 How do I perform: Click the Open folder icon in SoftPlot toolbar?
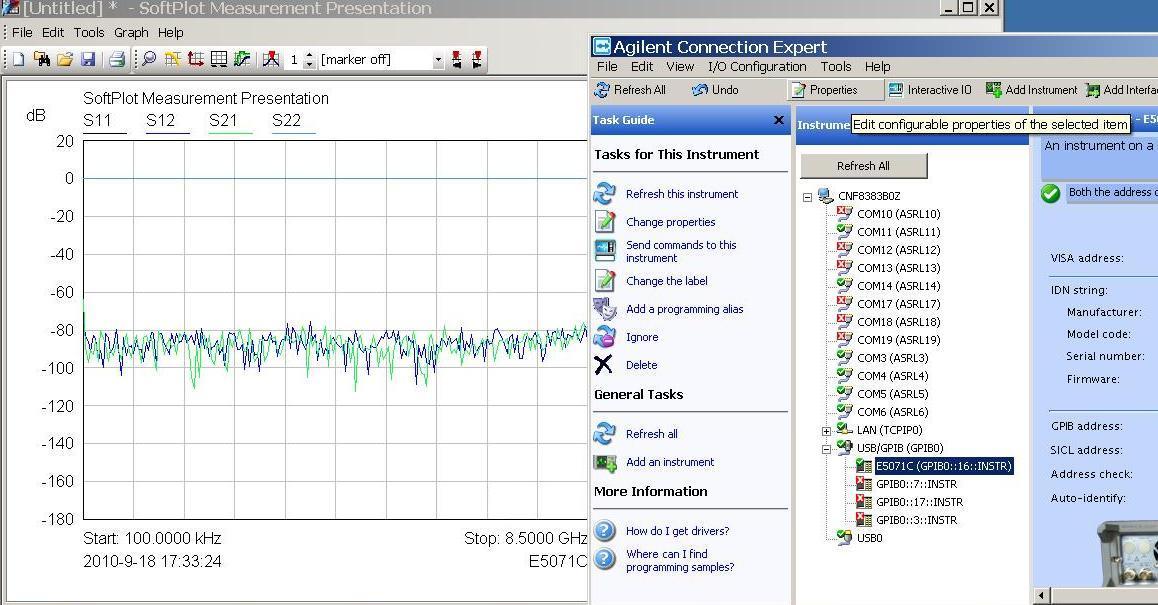pyautogui.click(x=65, y=60)
